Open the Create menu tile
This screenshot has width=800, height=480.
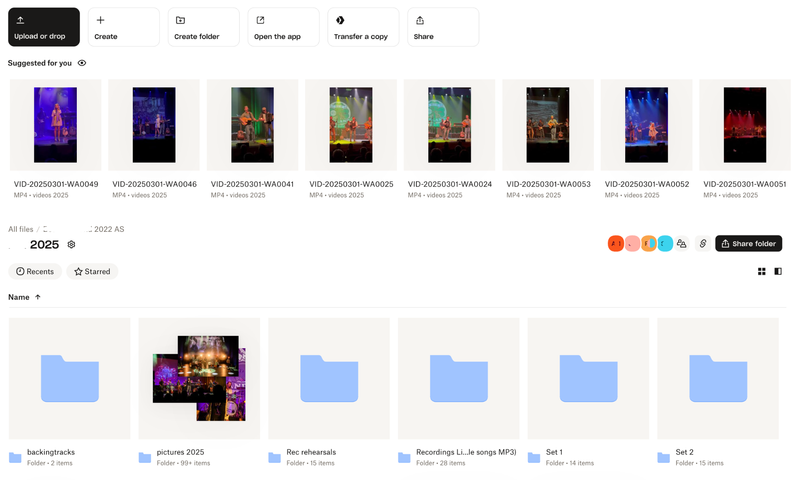point(123,27)
